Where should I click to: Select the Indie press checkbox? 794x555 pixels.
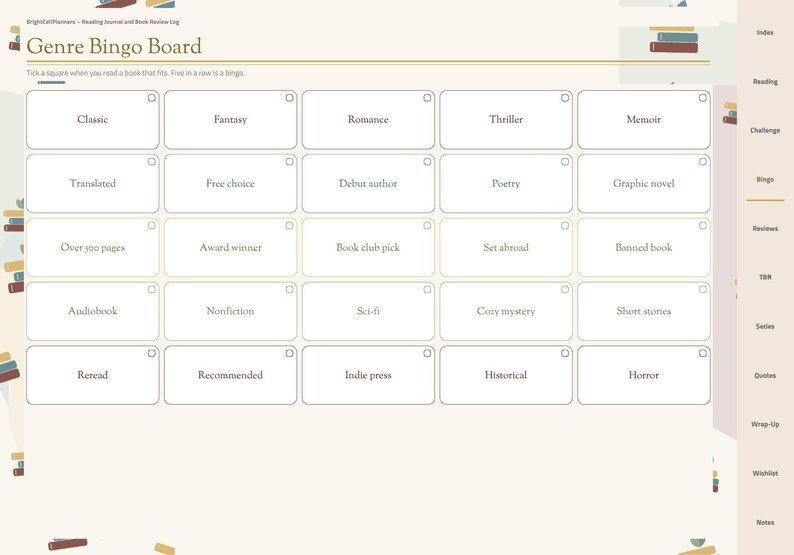click(x=427, y=353)
